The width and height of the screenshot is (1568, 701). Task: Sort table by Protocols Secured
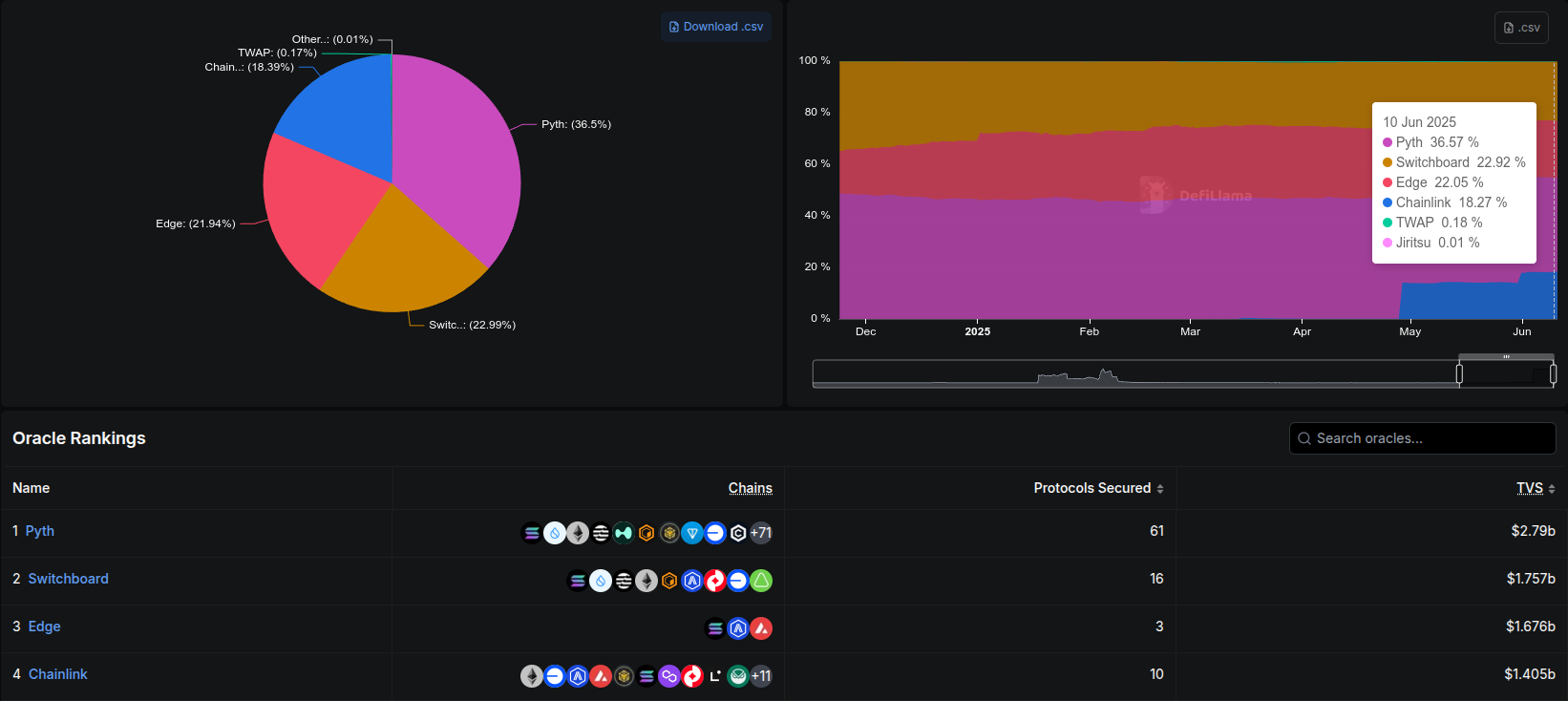point(1098,488)
